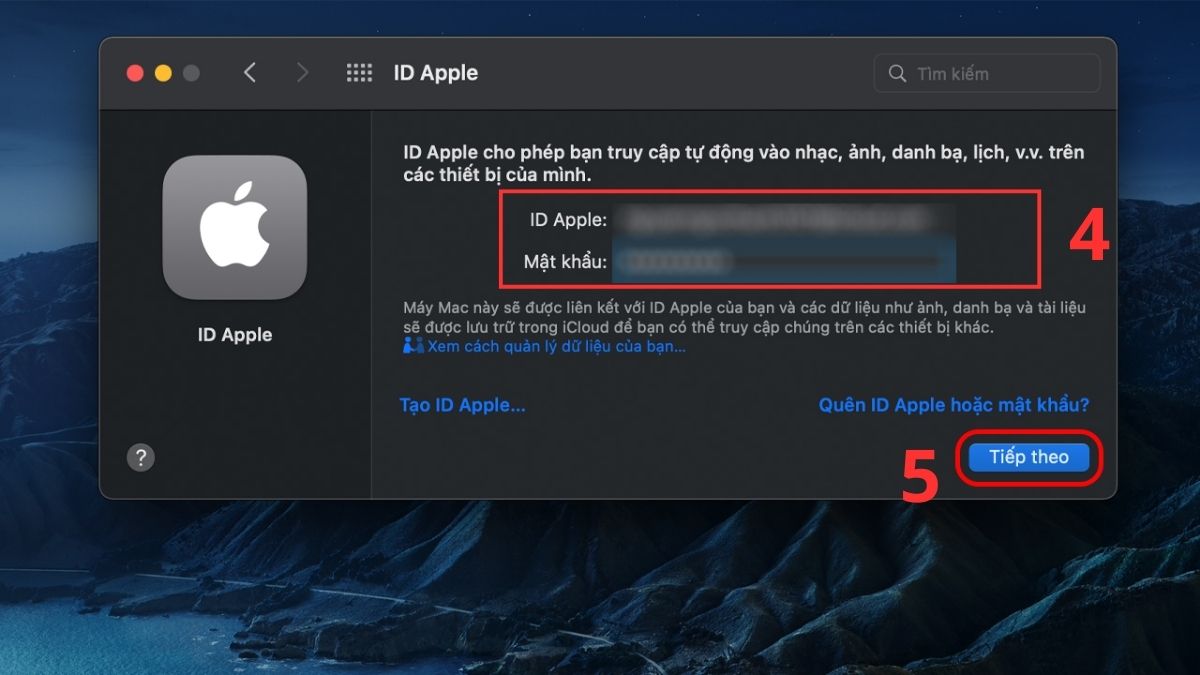This screenshot has height=675, width=1200.
Task: Click the ID Apple label below the Apple logo
Action: pos(236,334)
